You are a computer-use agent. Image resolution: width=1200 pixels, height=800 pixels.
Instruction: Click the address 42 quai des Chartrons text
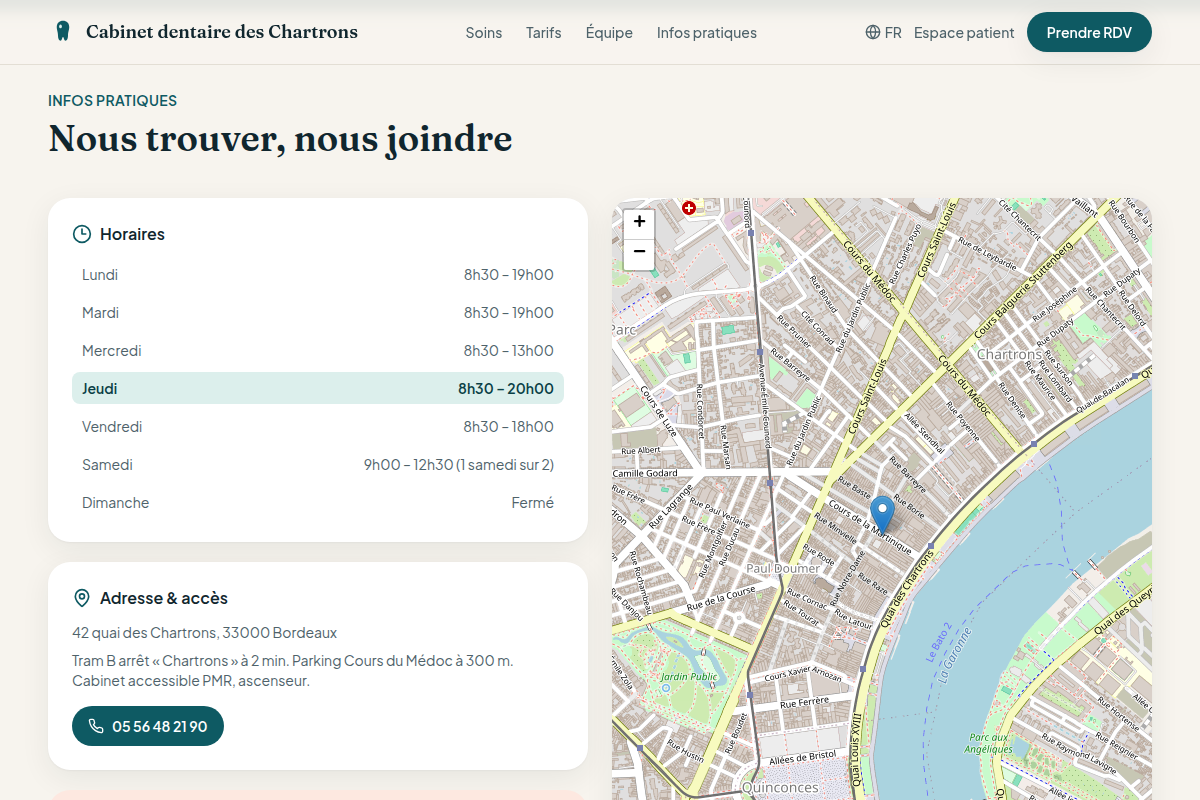(204, 633)
